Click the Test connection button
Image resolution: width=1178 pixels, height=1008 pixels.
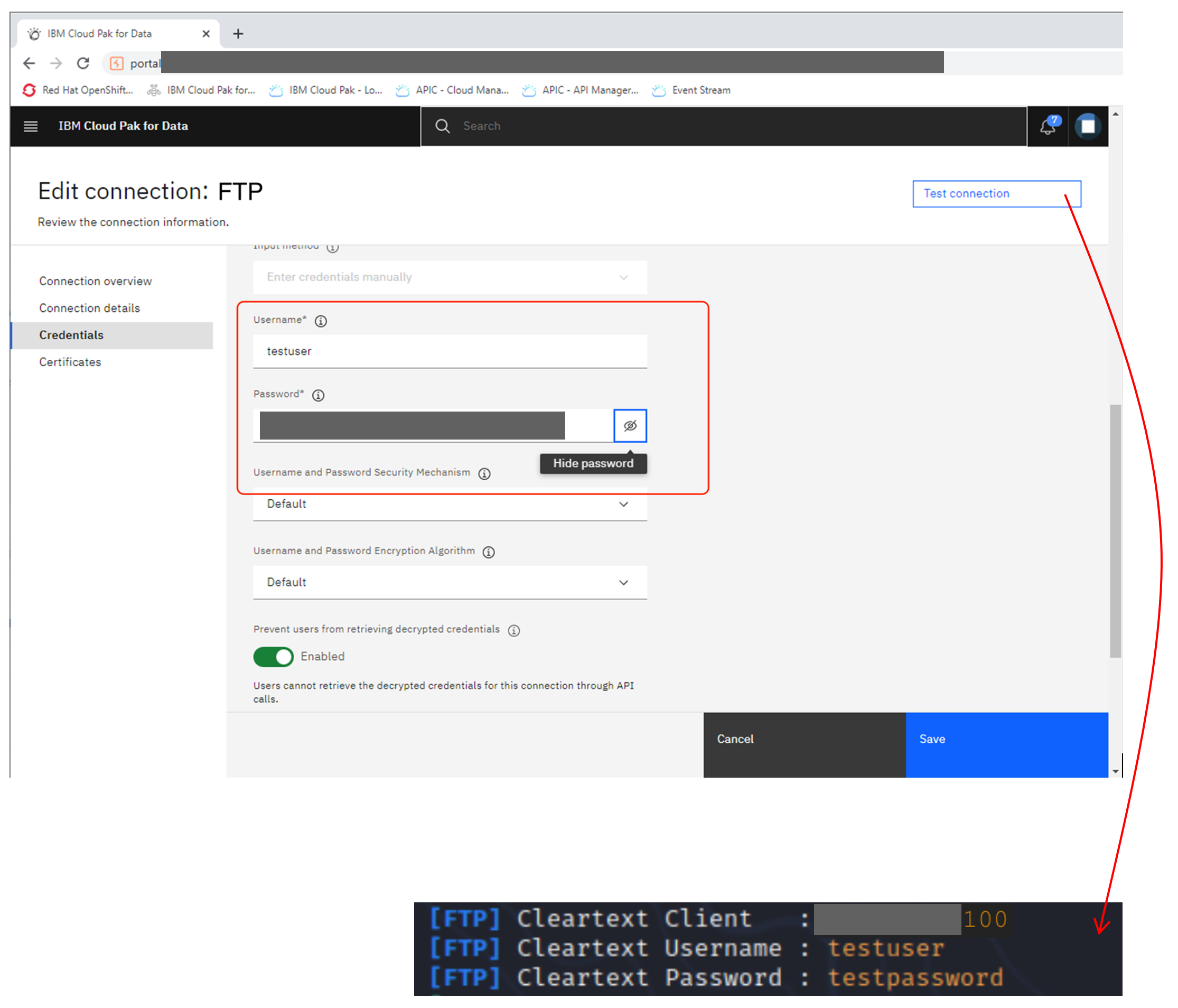[x=997, y=194]
